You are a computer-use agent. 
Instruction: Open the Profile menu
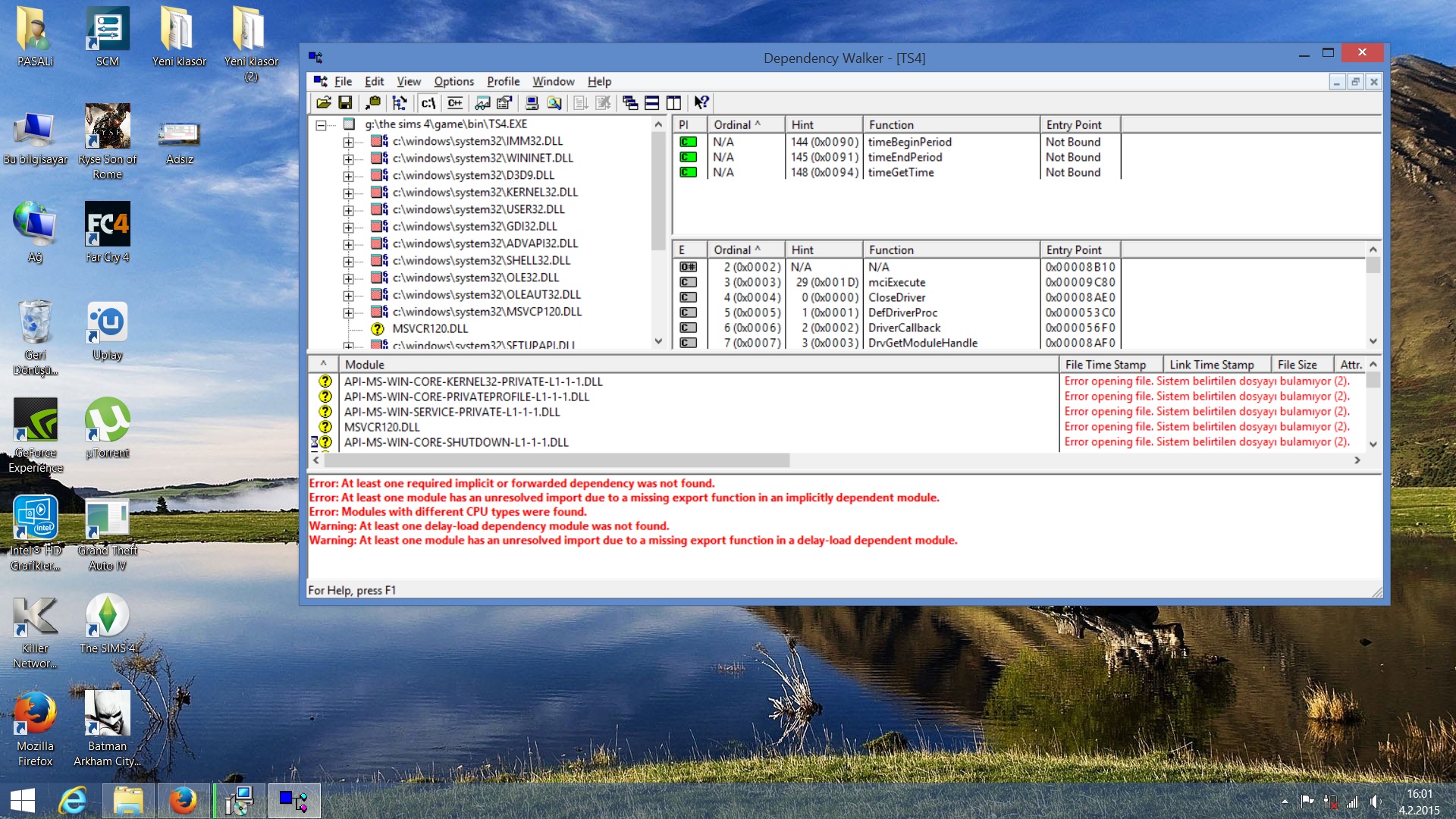pos(503,81)
